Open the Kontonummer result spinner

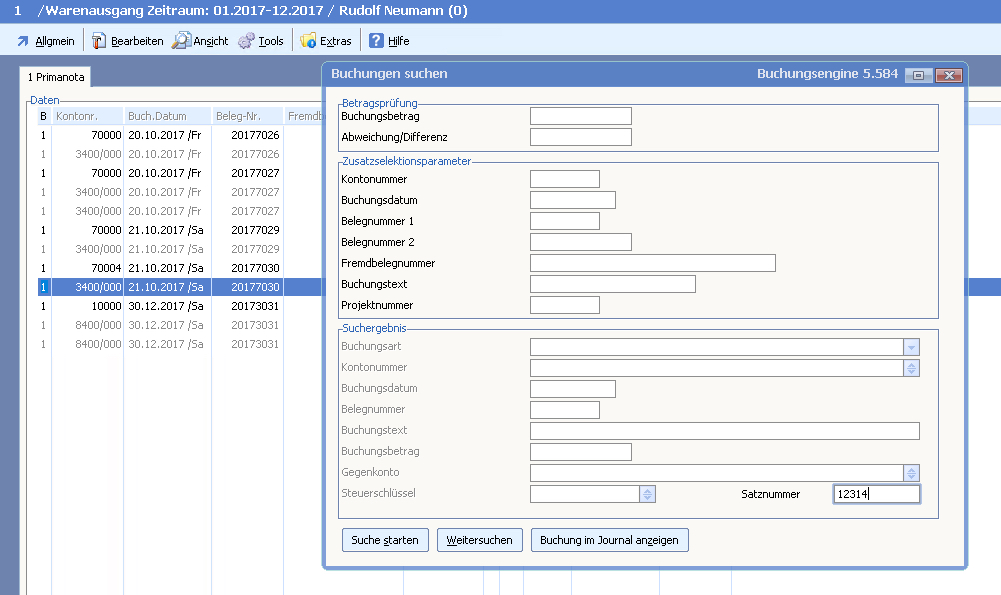point(911,368)
